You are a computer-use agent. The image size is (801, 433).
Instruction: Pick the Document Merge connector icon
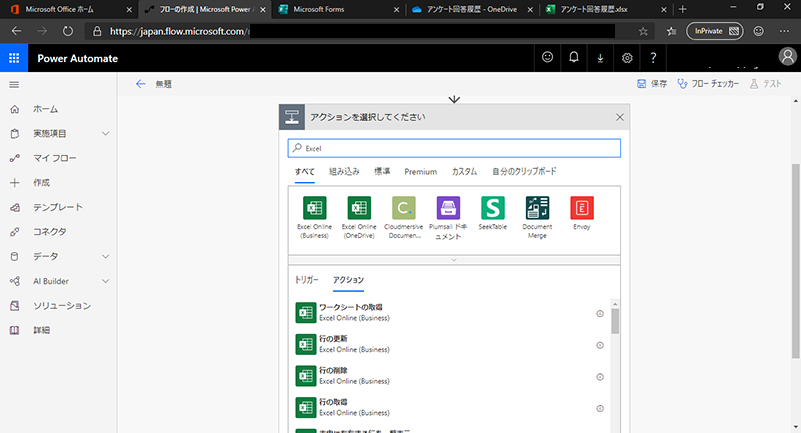click(x=537, y=208)
